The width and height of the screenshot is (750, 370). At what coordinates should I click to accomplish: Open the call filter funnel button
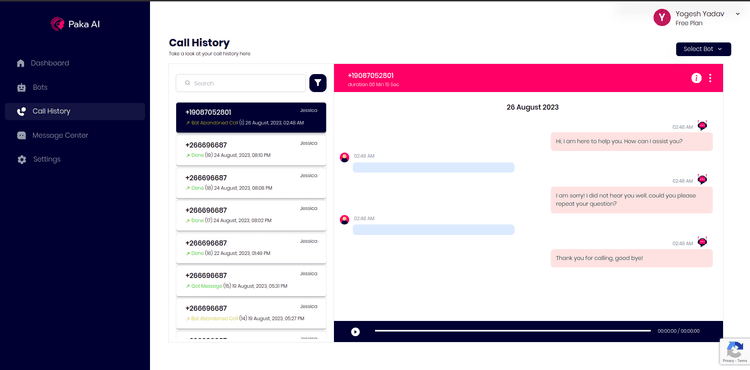pyautogui.click(x=318, y=83)
